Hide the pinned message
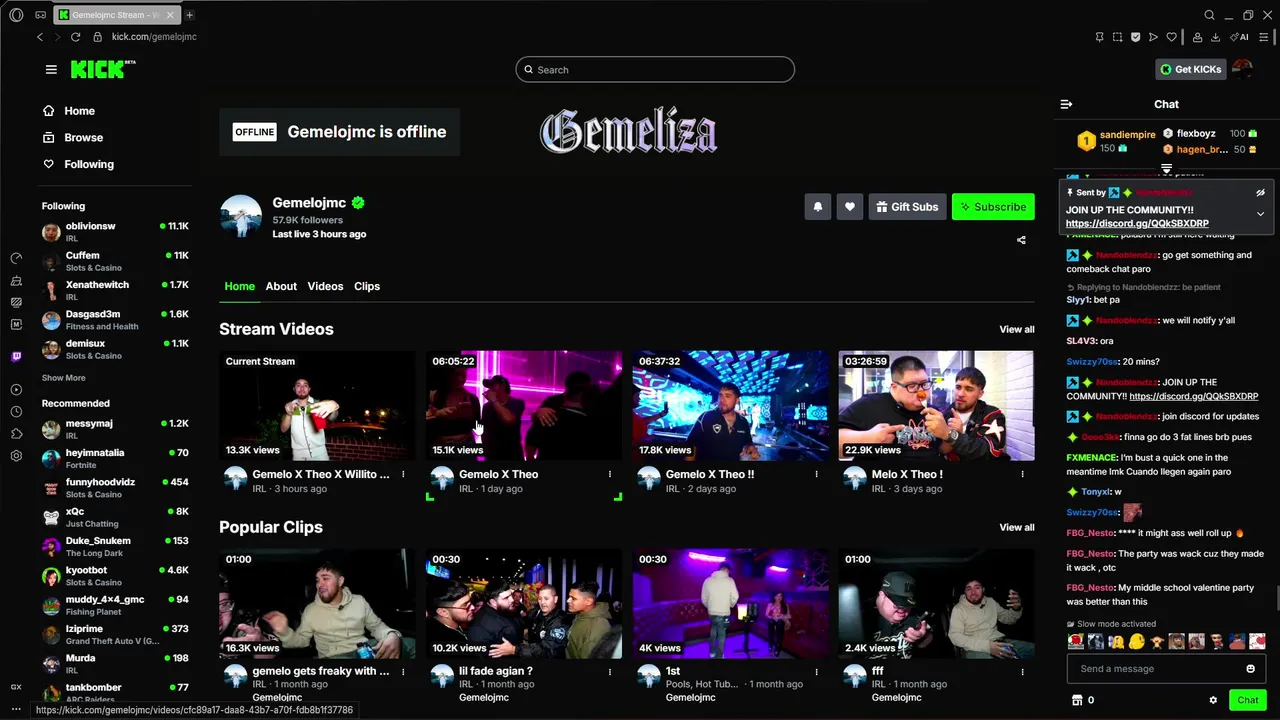Image resolution: width=1280 pixels, height=720 pixels. (x=1260, y=192)
